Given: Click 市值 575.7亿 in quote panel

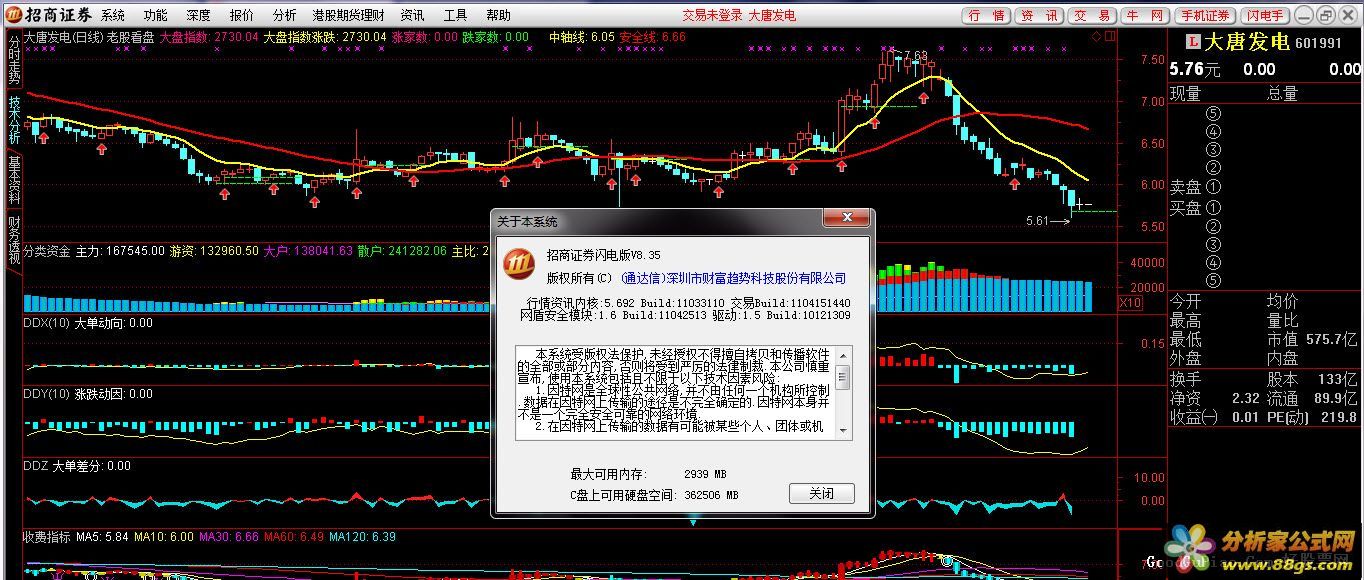Looking at the screenshot, I should coord(1312,340).
